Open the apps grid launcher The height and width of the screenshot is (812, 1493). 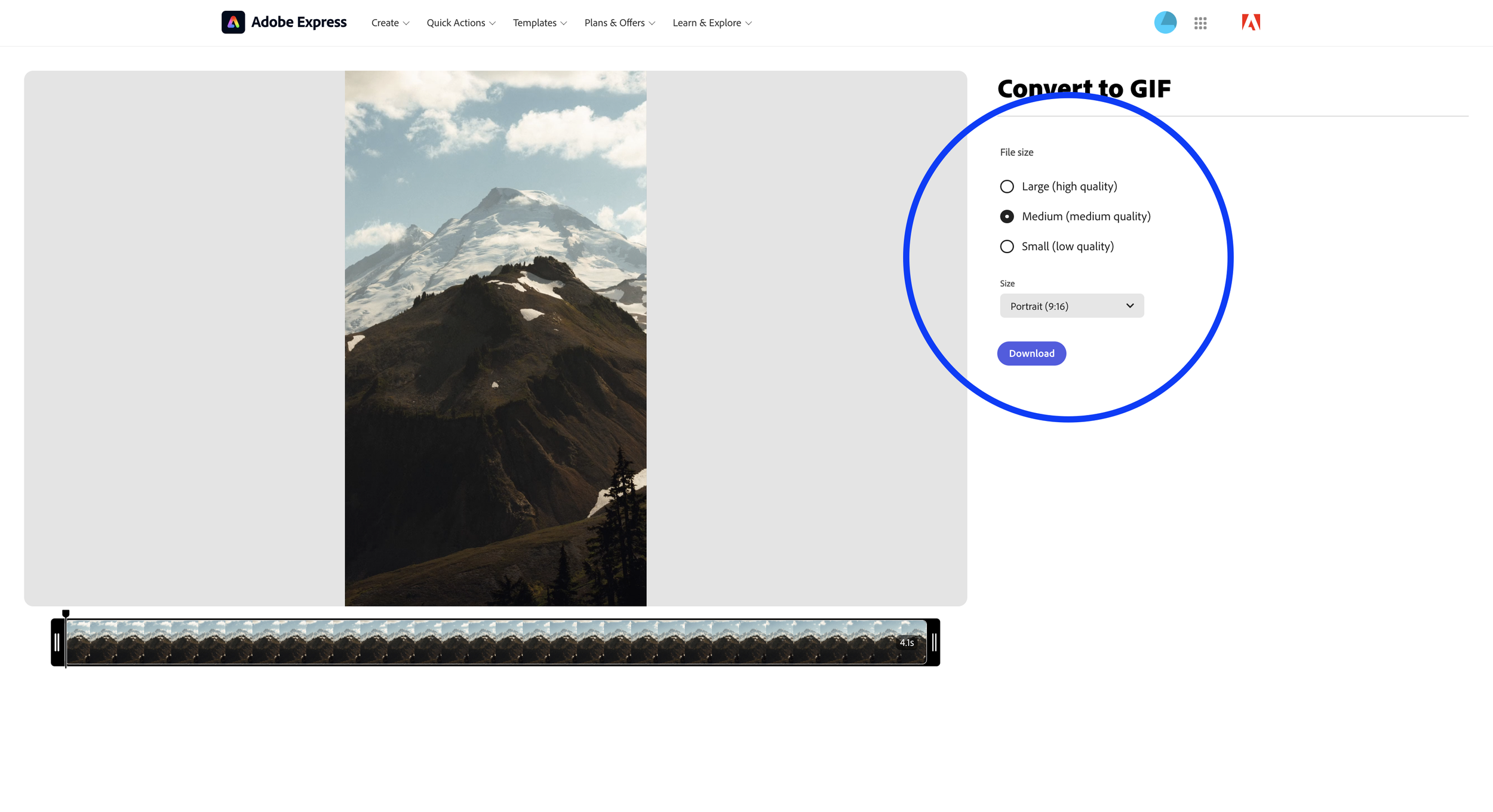pos(1200,23)
